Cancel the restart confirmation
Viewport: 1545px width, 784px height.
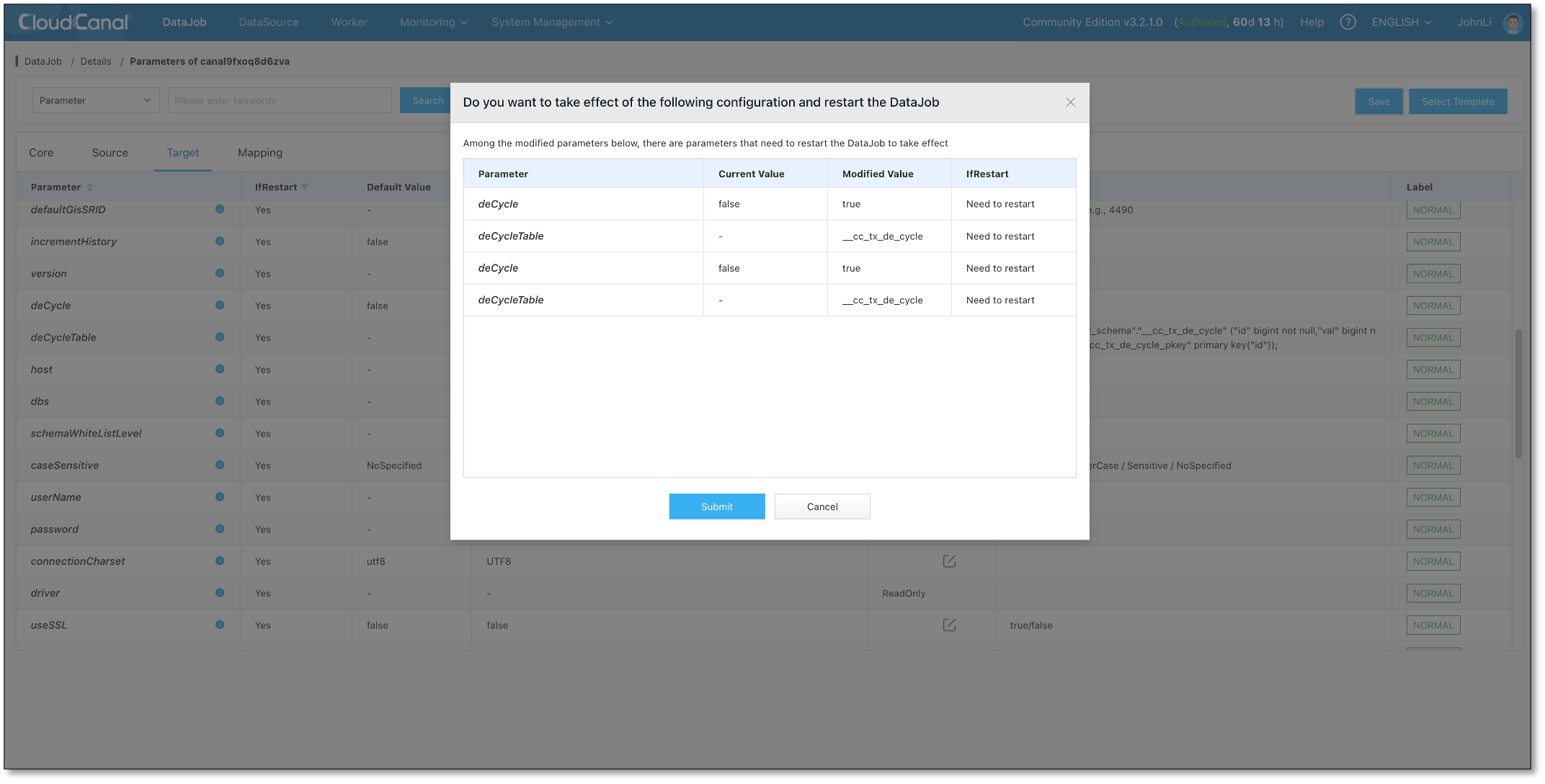tap(822, 507)
